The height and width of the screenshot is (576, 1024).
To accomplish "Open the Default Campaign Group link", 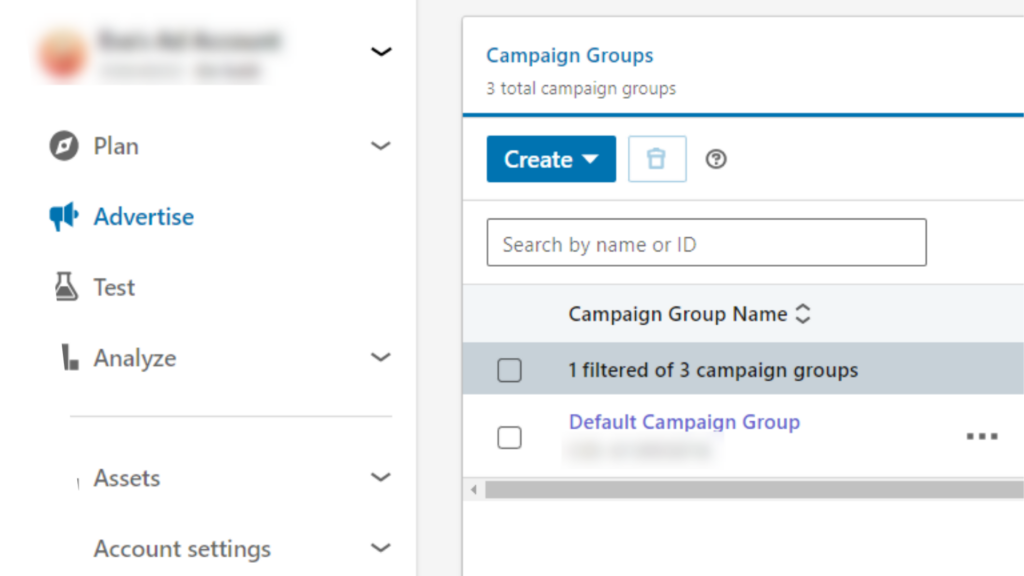I will pyautogui.click(x=684, y=422).
